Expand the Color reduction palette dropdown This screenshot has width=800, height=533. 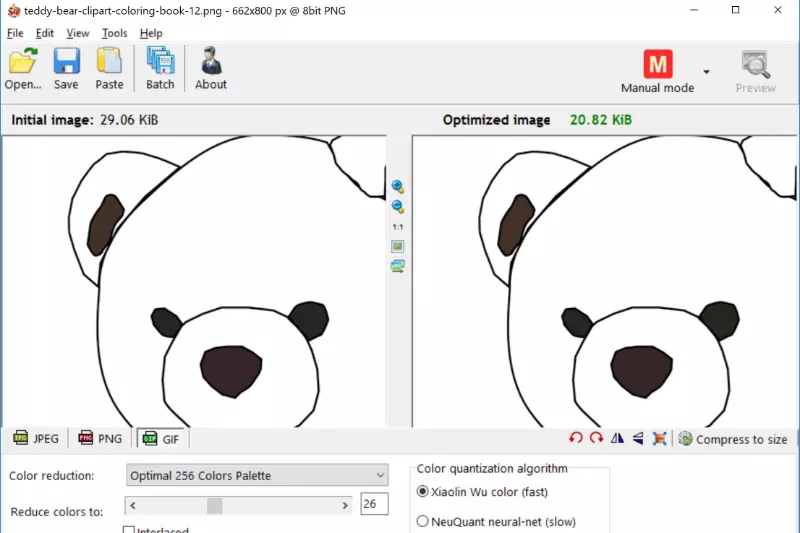coord(379,475)
